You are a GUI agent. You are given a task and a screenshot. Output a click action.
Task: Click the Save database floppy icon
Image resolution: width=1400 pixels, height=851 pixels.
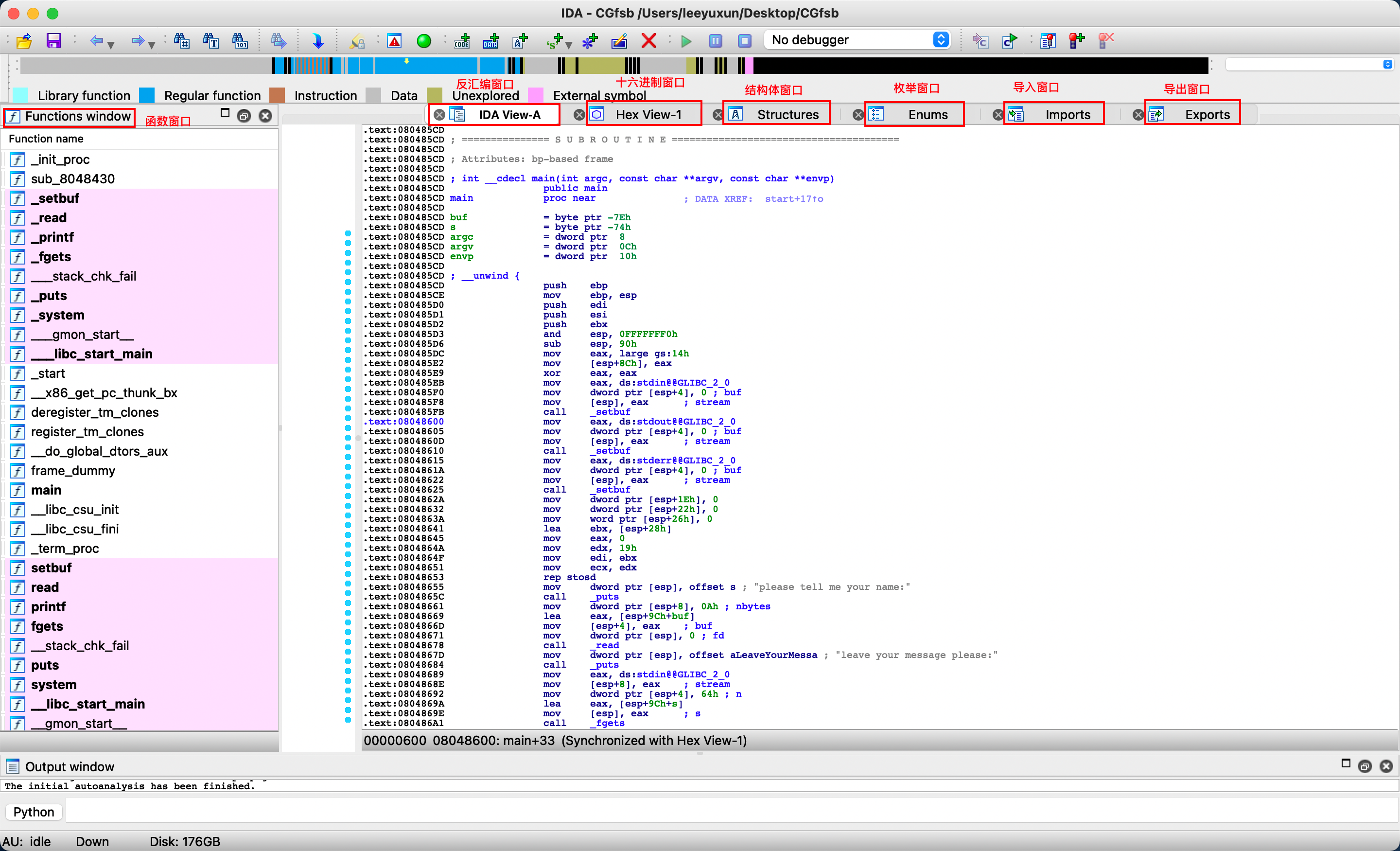tap(53, 40)
